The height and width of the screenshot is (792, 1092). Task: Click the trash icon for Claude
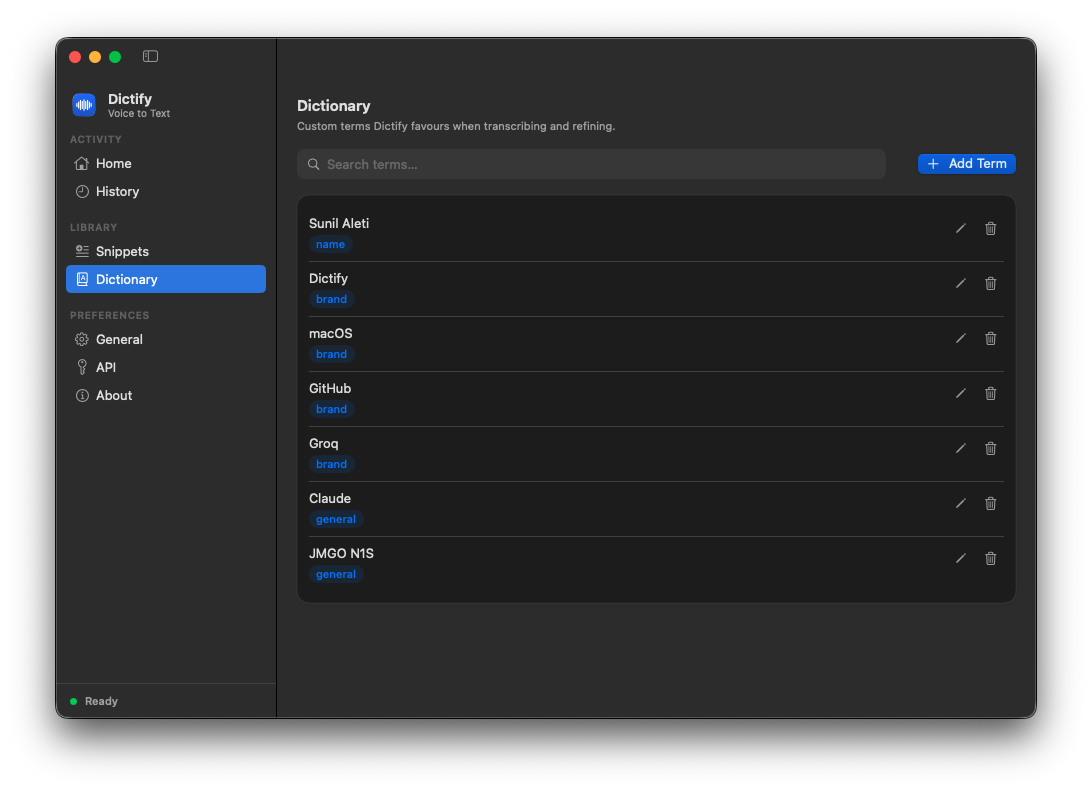point(990,504)
